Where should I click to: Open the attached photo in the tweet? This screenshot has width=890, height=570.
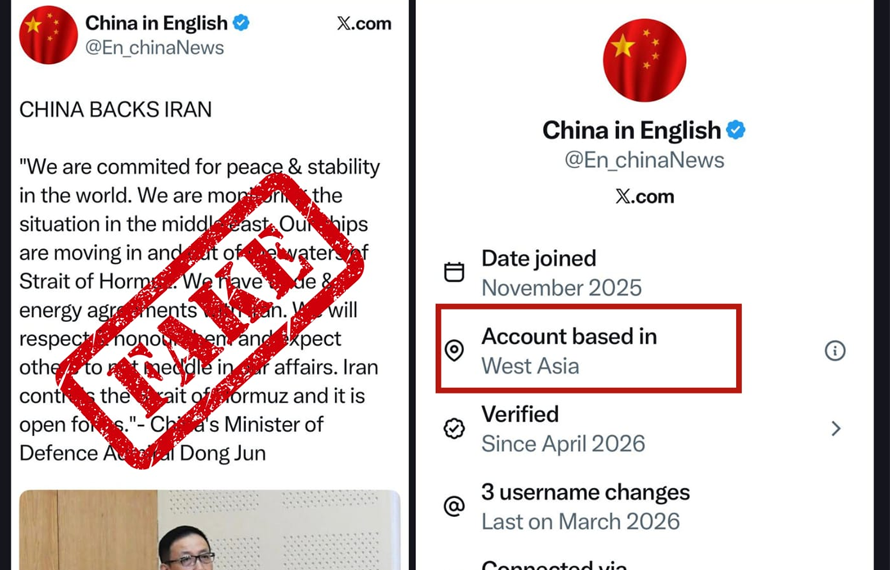coord(210,530)
